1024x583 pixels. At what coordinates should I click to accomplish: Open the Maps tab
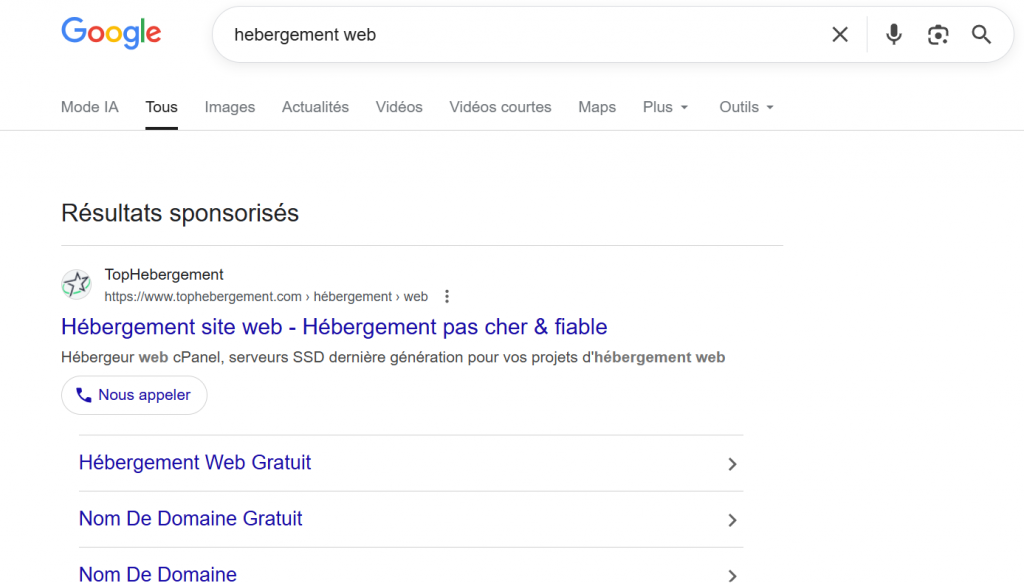click(x=597, y=107)
